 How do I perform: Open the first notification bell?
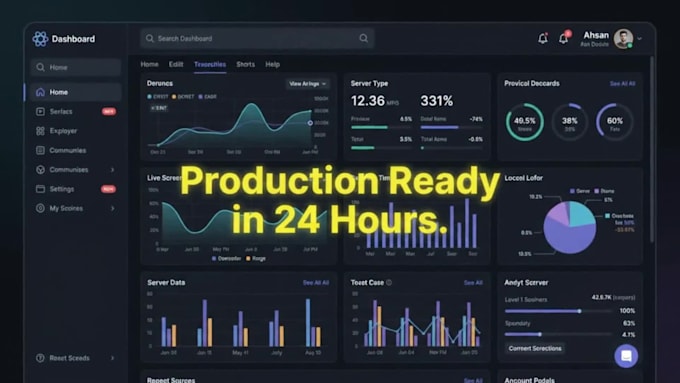pyautogui.click(x=543, y=39)
